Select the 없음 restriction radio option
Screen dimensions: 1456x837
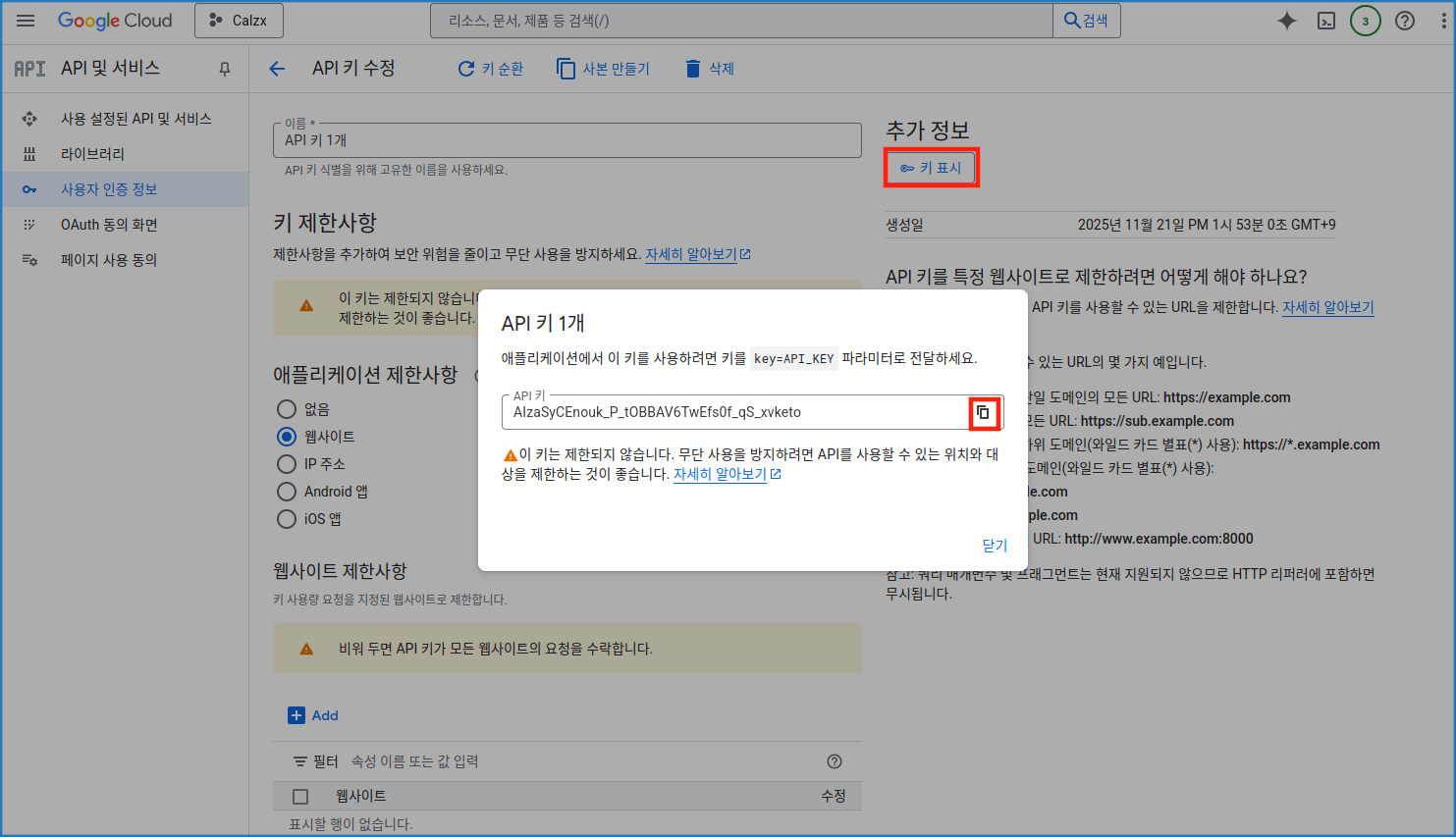[287, 409]
